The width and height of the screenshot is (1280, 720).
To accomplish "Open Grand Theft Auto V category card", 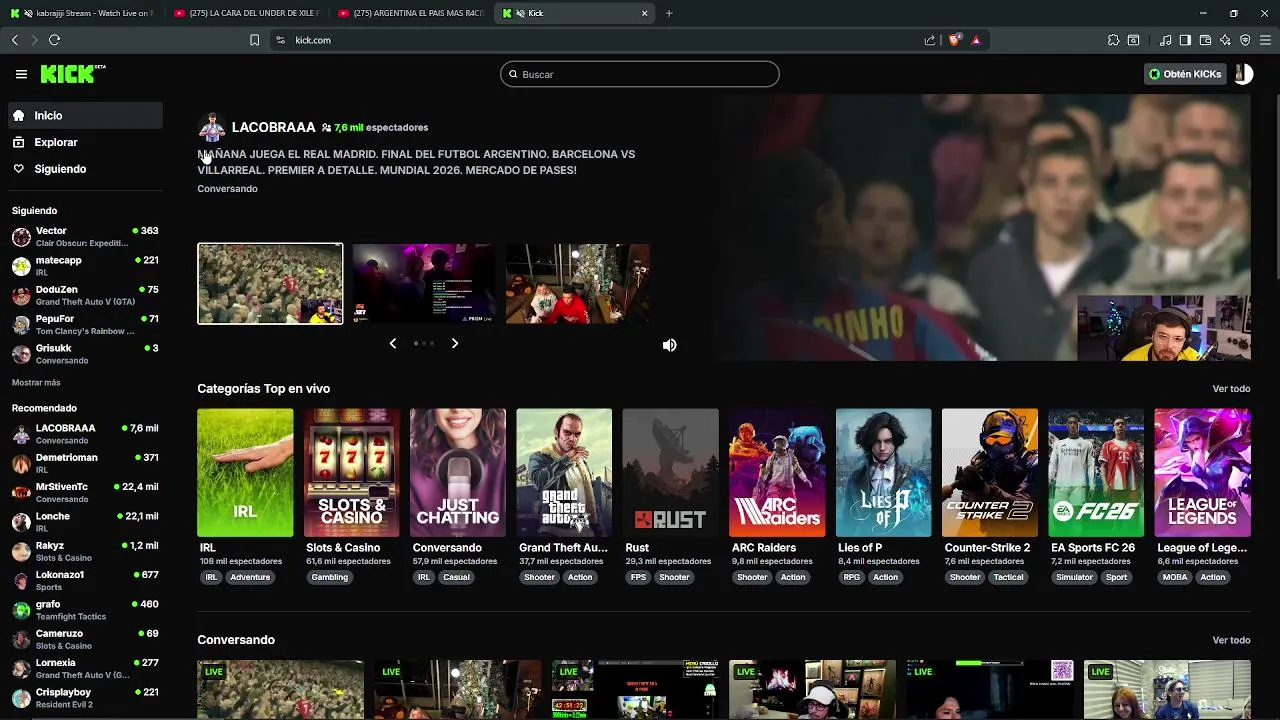I will click(564, 472).
